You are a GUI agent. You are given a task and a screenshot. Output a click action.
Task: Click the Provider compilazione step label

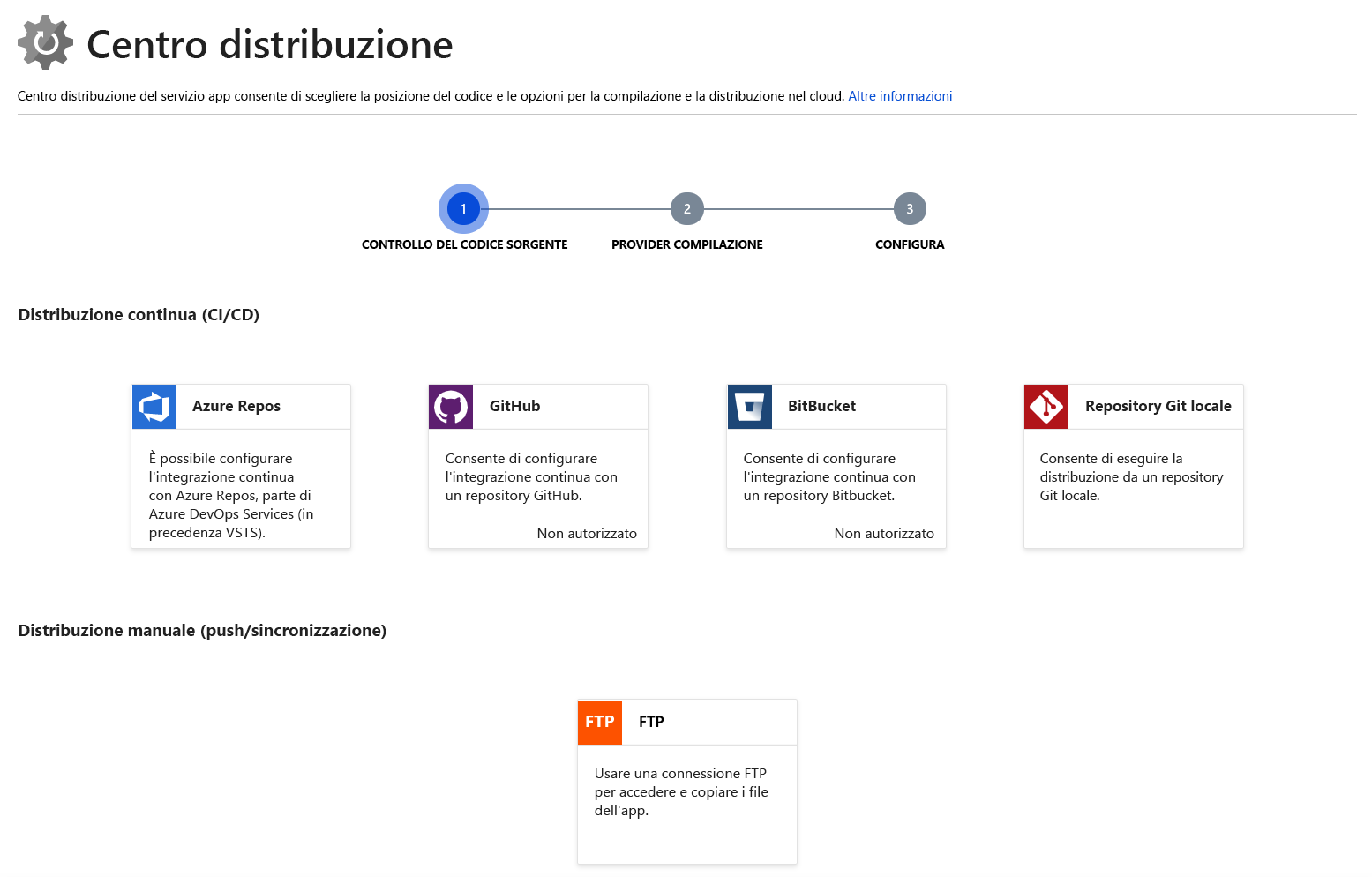tap(687, 244)
